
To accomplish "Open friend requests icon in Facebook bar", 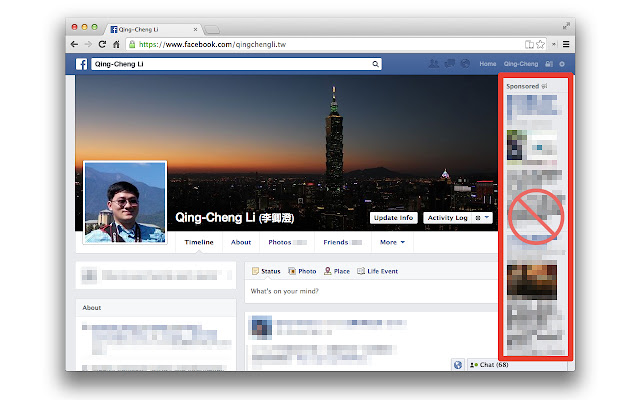I will pyautogui.click(x=433, y=64).
